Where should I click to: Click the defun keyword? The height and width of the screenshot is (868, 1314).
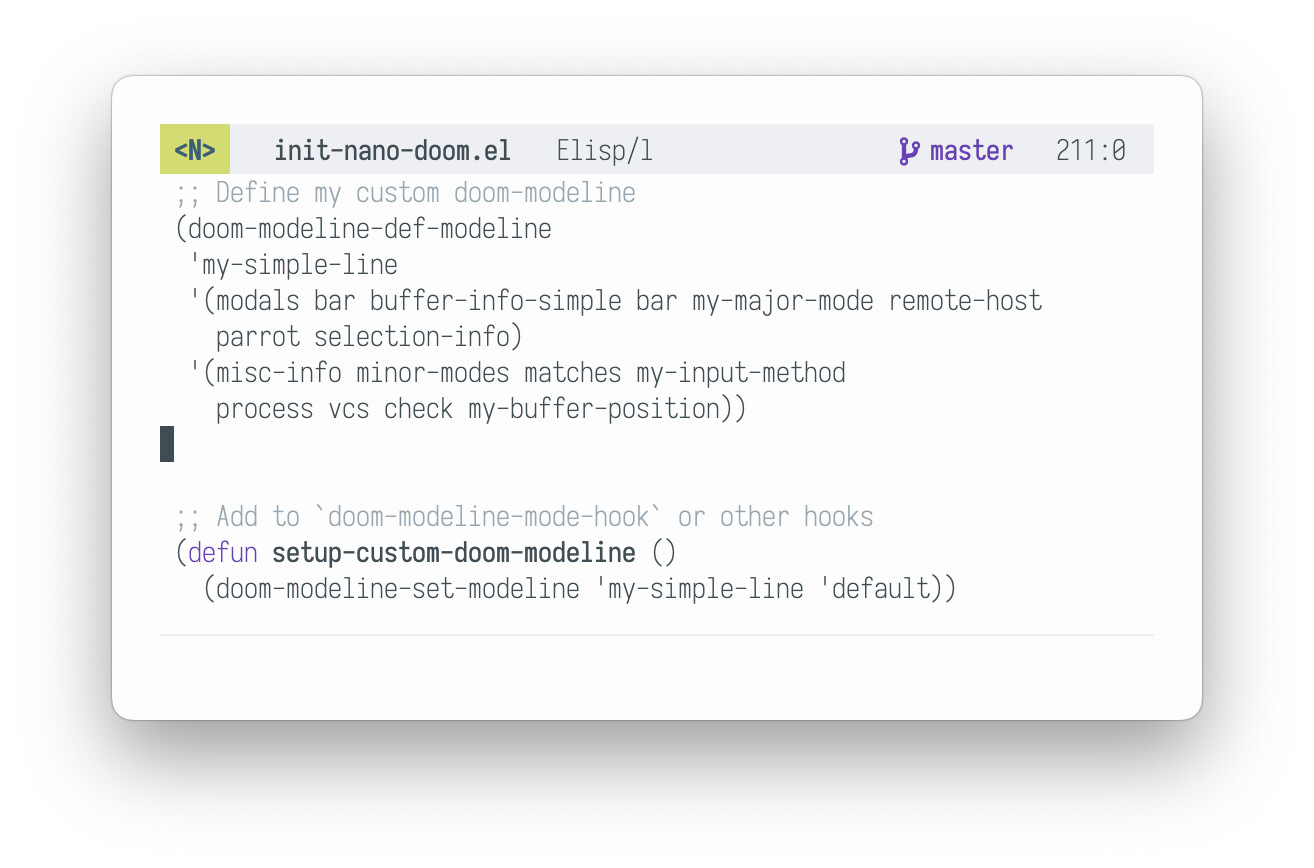[x=223, y=552]
